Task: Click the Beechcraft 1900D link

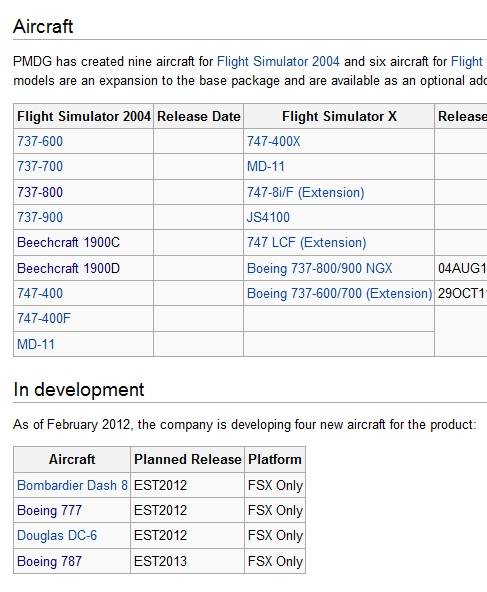Action: click(x=68, y=268)
